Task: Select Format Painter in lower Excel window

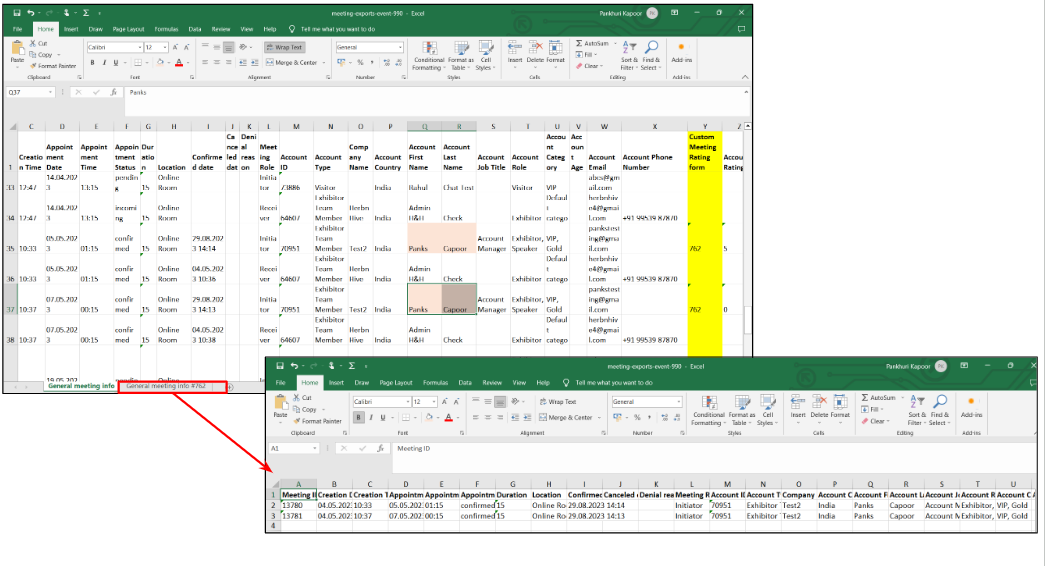Action: coord(317,421)
